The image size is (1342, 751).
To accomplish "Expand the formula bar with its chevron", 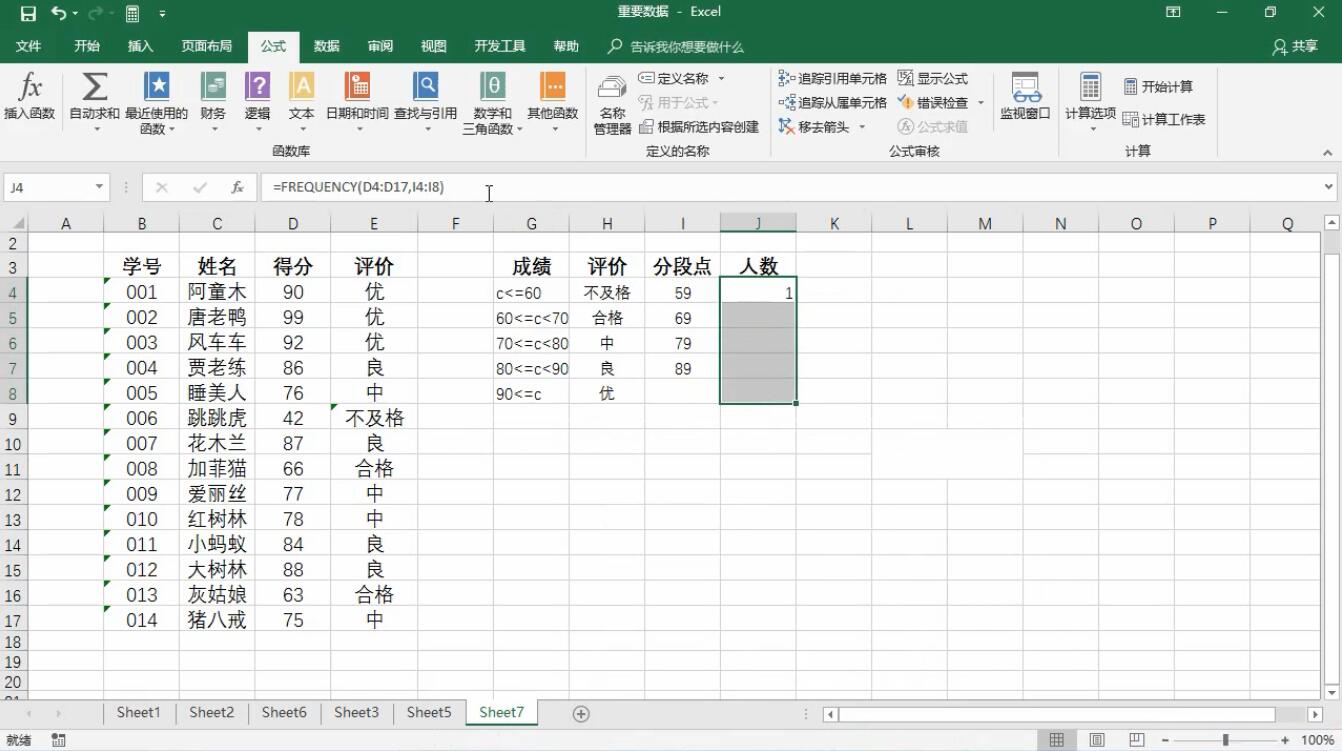I will click(x=1329, y=187).
